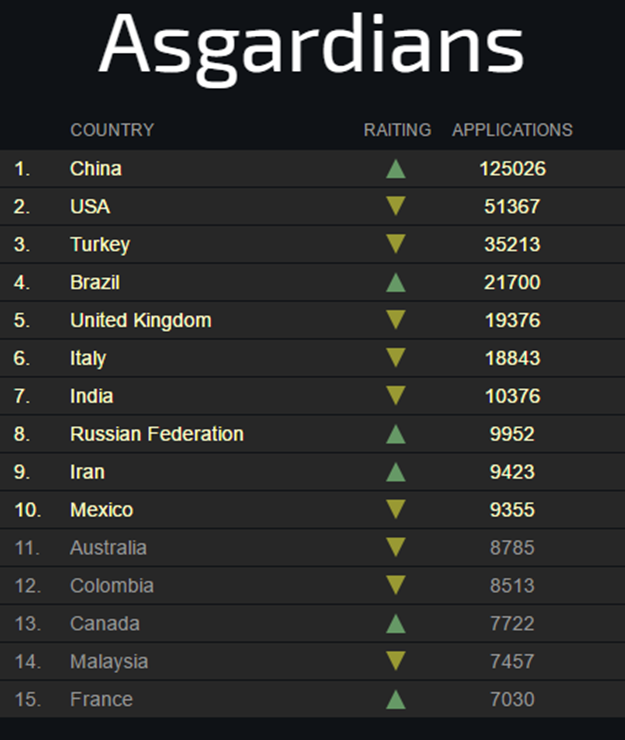Image resolution: width=625 pixels, height=740 pixels.
Task: Sort by the RAITING column header
Action: 397,130
